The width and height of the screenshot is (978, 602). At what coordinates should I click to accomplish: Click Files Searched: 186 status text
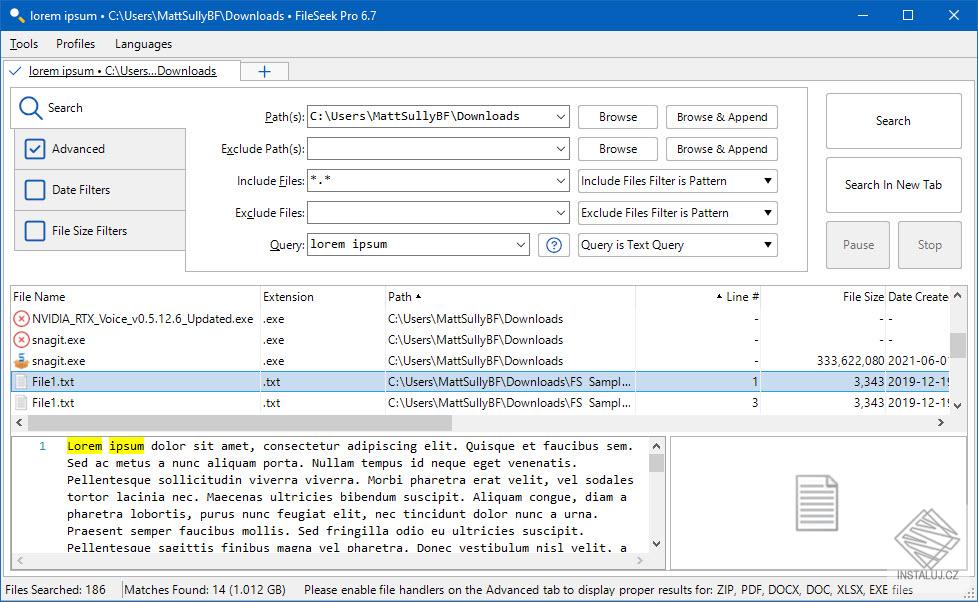coord(55,590)
